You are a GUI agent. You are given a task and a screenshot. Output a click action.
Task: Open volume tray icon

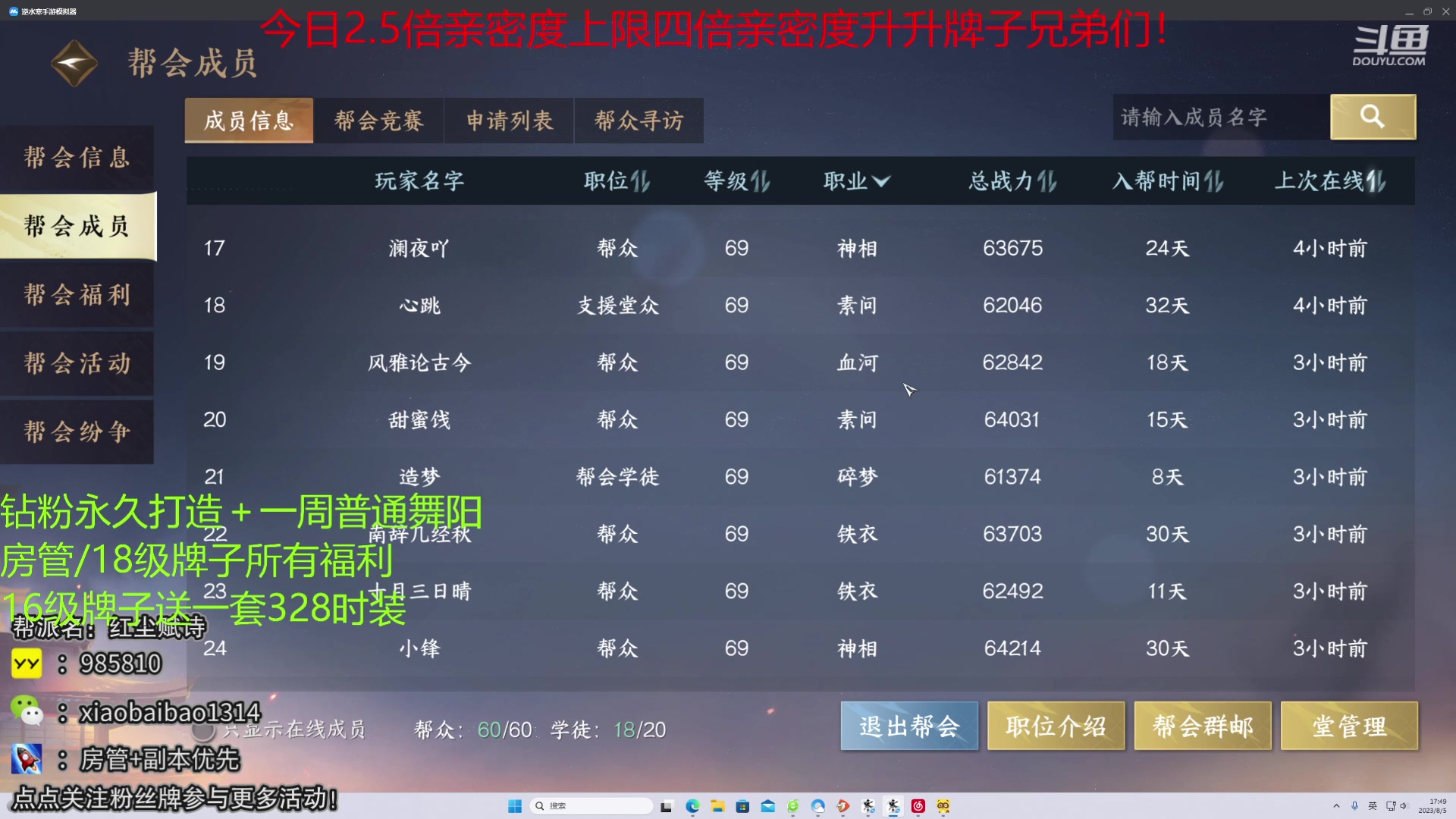click(x=1403, y=806)
